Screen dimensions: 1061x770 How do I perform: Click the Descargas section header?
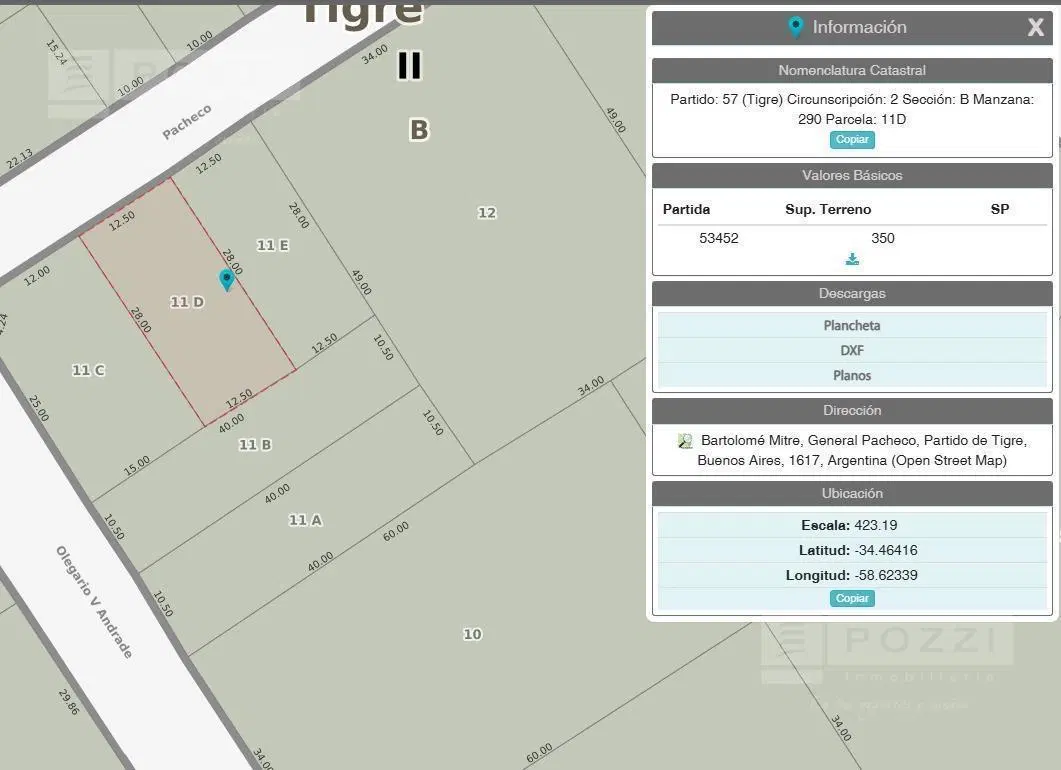(852, 294)
